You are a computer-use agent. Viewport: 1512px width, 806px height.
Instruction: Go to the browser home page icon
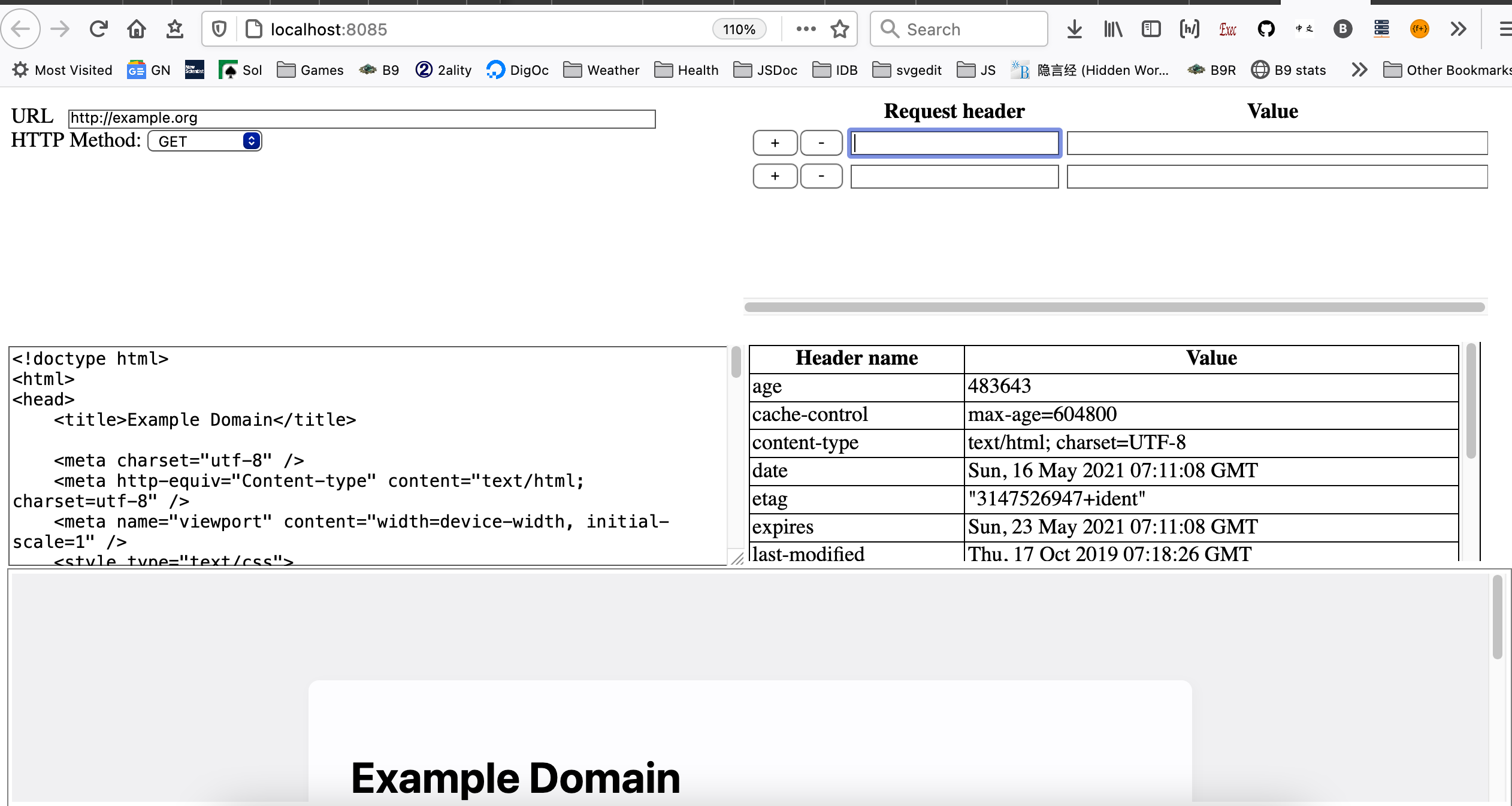pyautogui.click(x=137, y=29)
